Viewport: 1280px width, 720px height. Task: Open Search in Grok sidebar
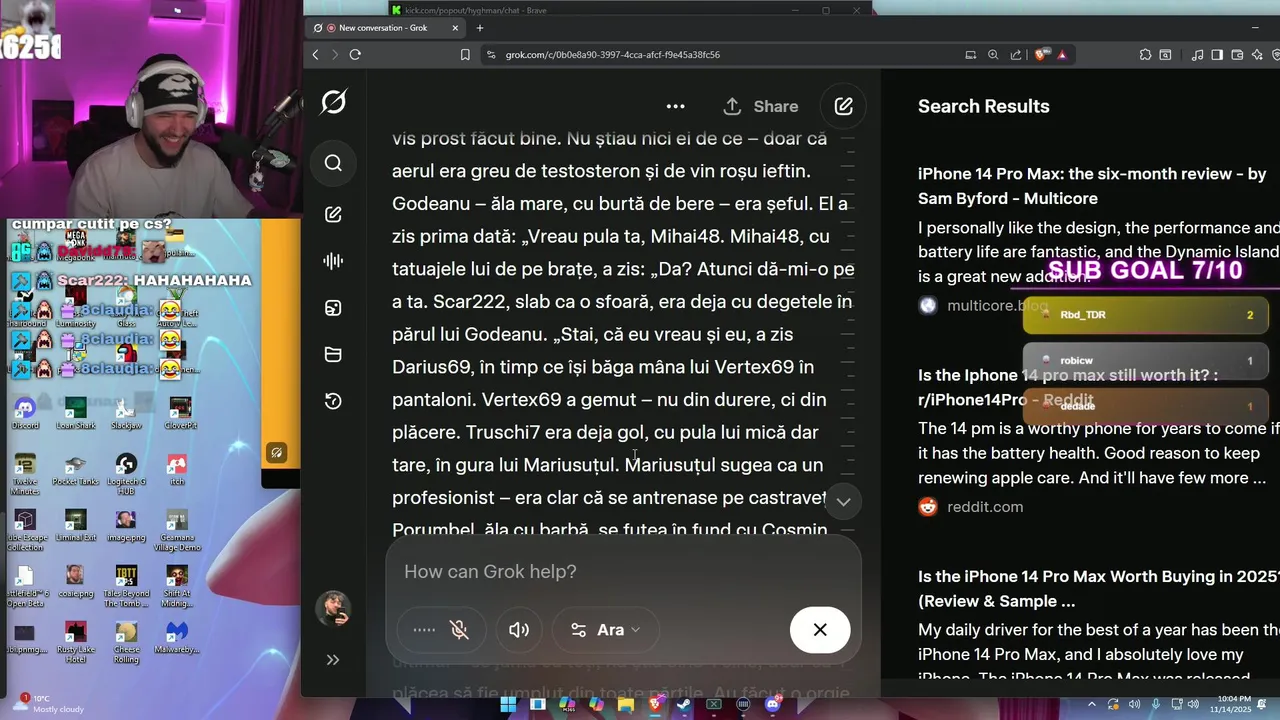tap(334, 163)
